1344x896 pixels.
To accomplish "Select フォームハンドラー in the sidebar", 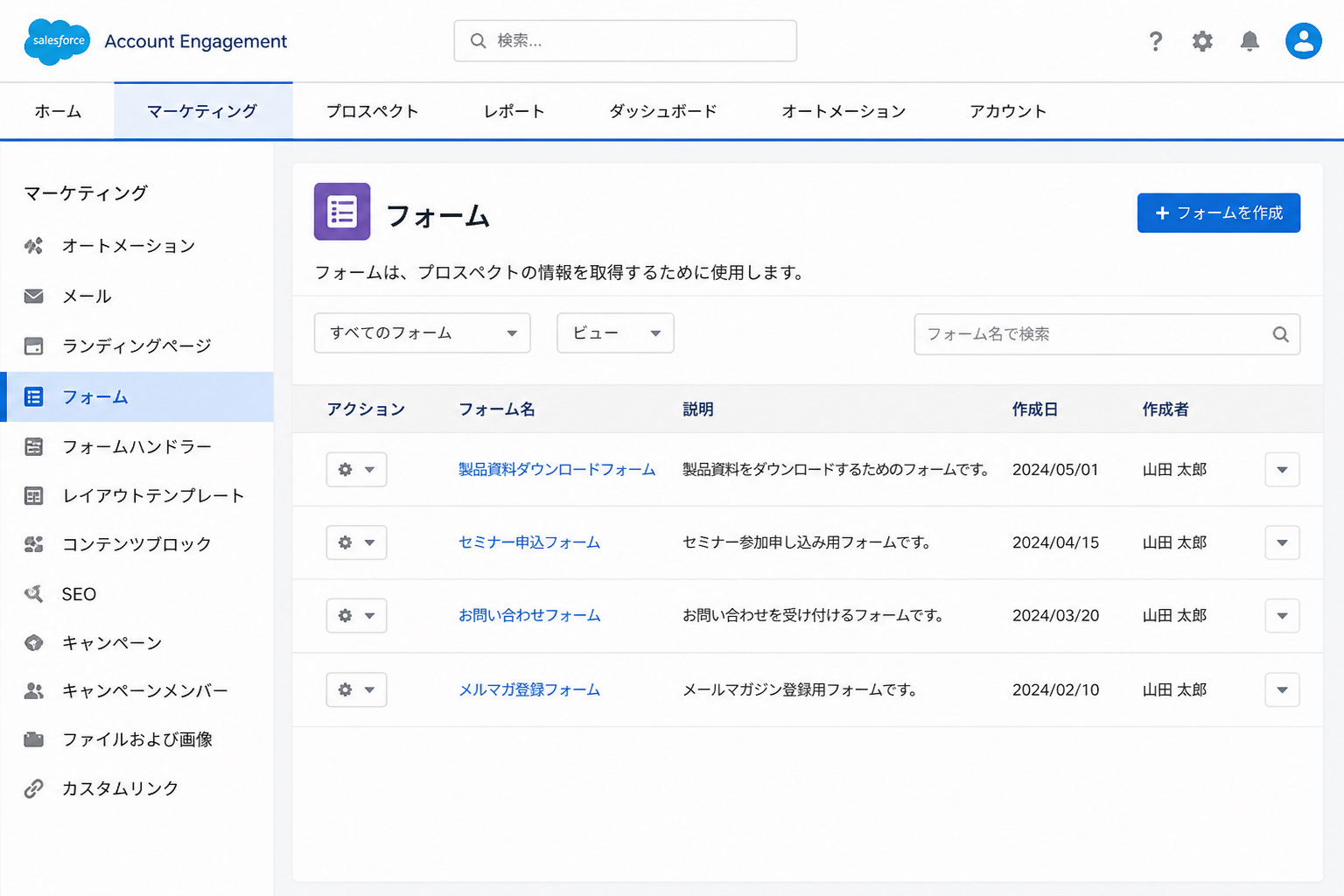I will coord(136,446).
